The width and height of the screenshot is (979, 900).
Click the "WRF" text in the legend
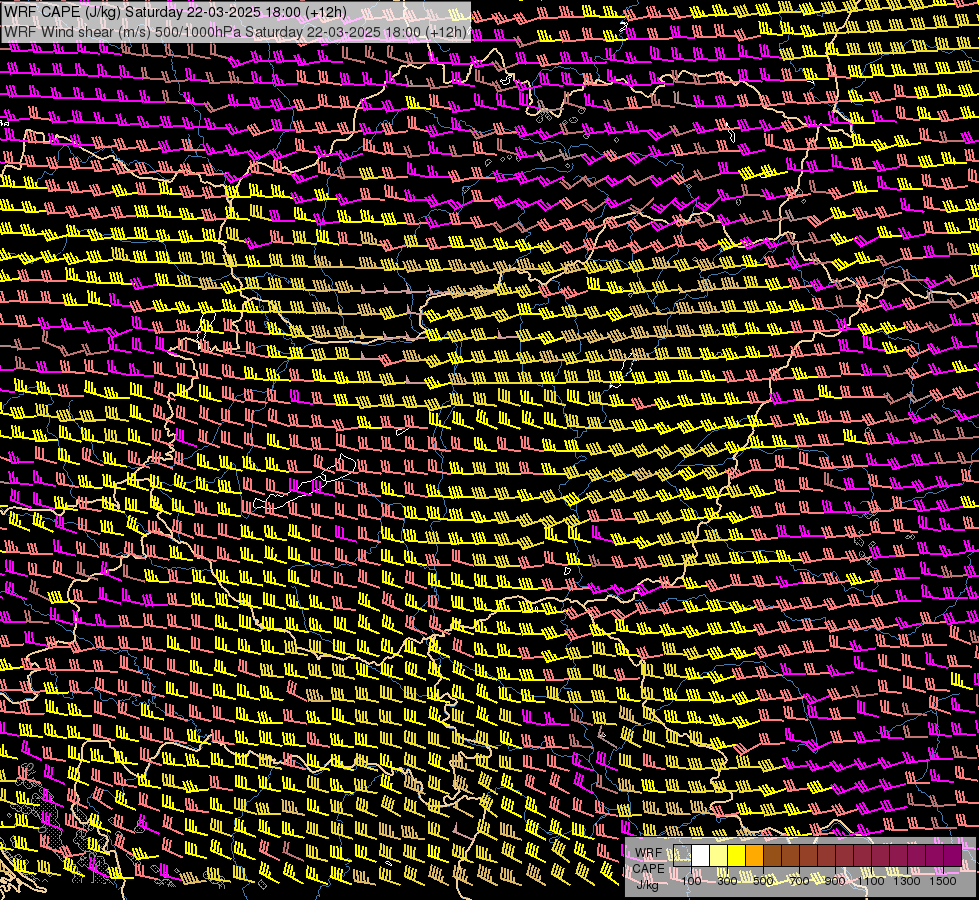coord(648,853)
